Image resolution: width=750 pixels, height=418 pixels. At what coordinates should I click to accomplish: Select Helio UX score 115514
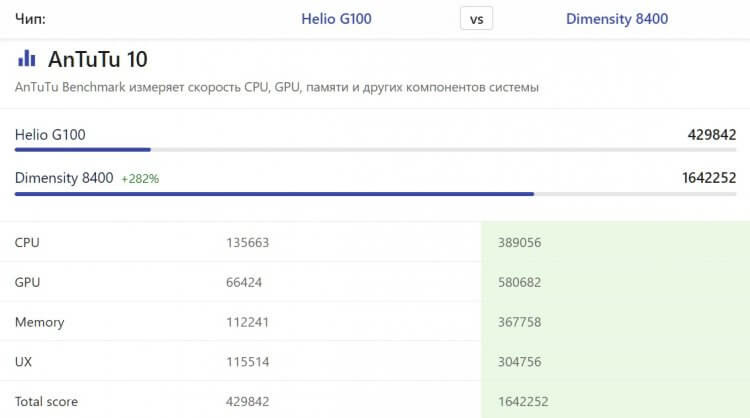(x=247, y=362)
